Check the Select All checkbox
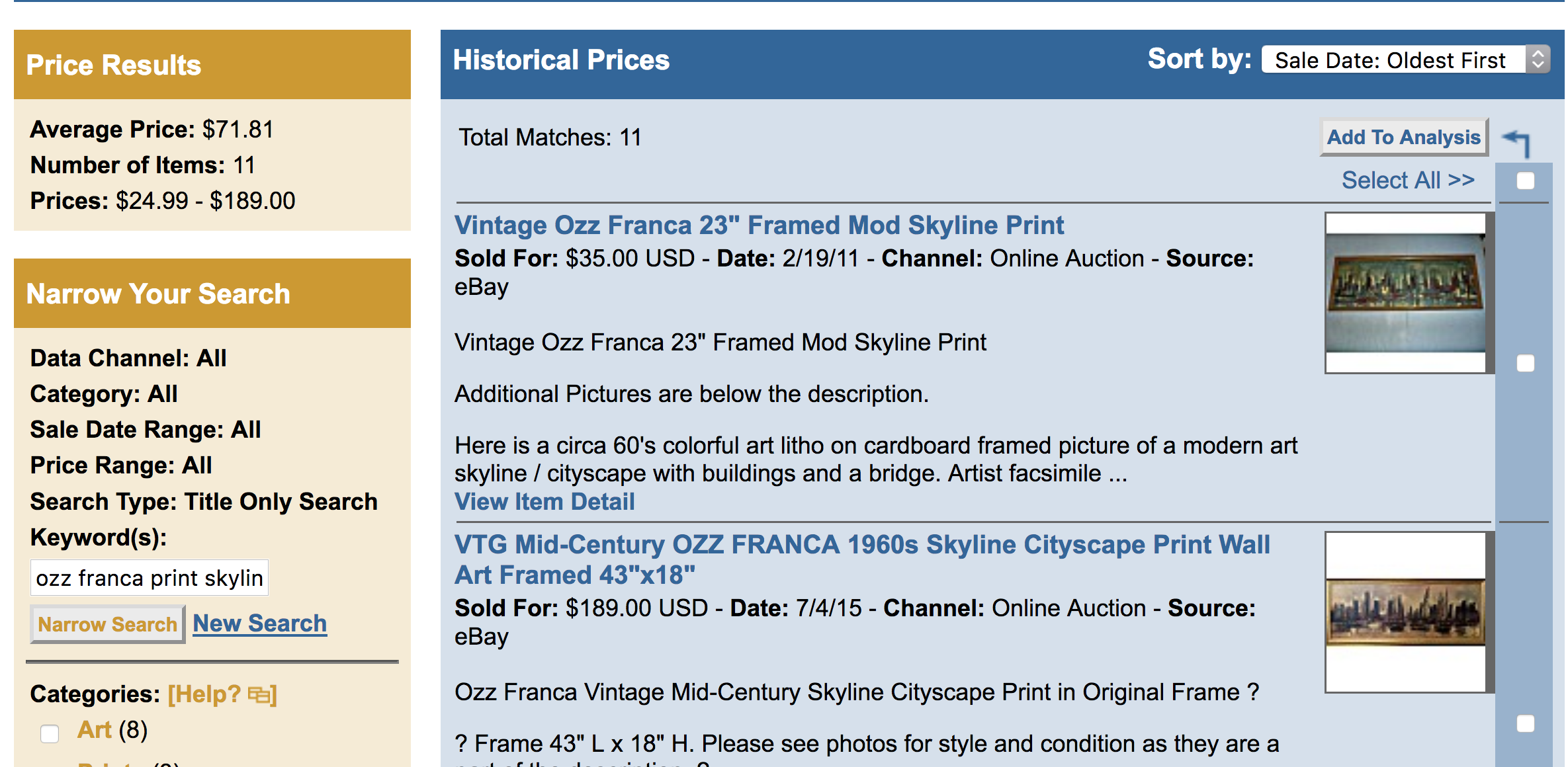This screenshot has height=767, width=1568. tap(1526, 181)
